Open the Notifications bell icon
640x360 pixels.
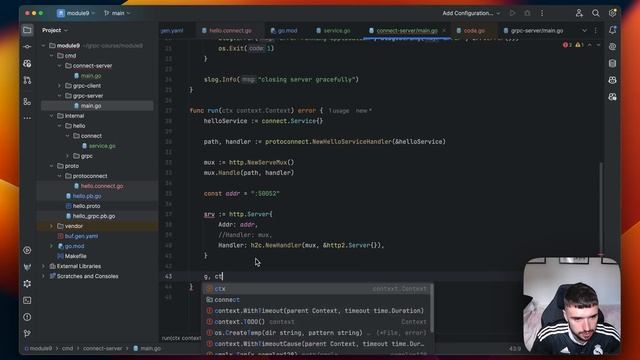pyautogui.click(x=612, y=30)
